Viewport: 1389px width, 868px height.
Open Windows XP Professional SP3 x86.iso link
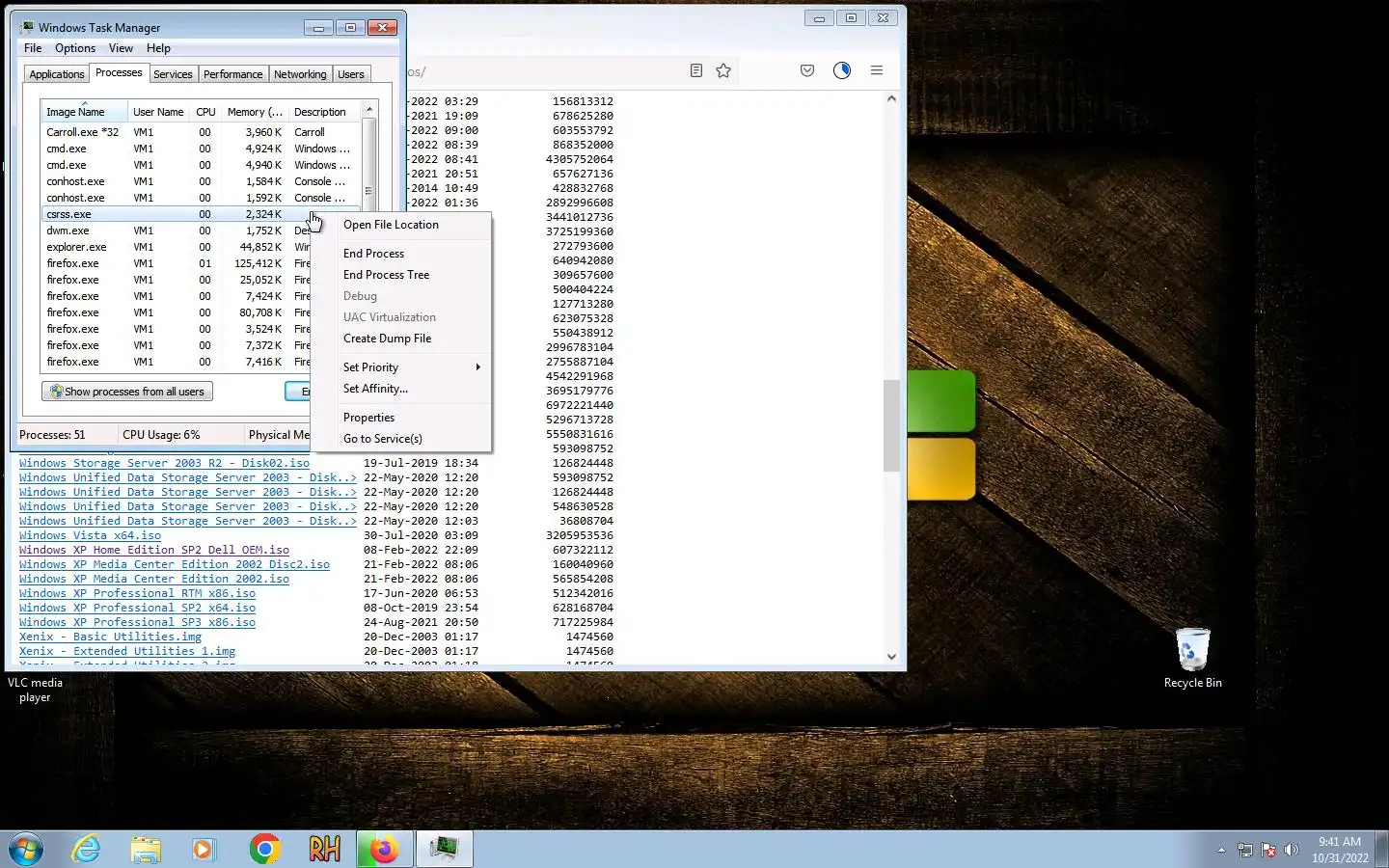tap(137, 622)
